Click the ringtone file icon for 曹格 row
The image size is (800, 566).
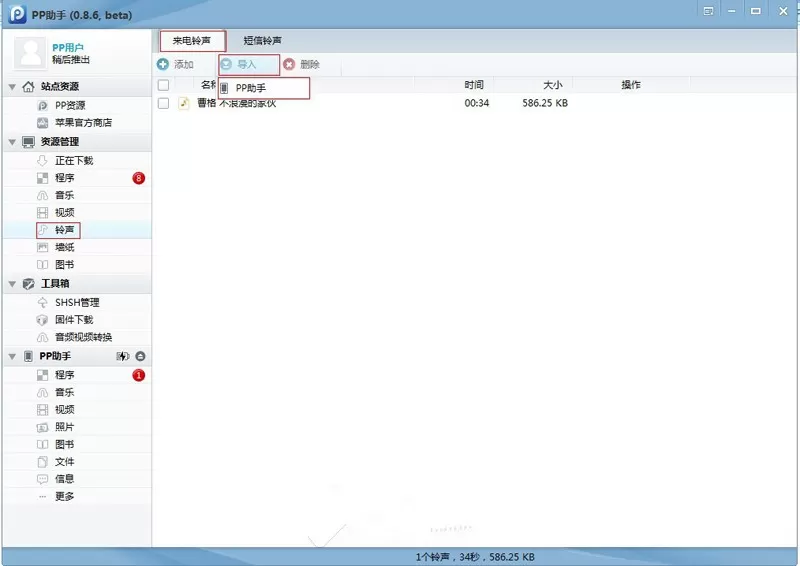(x=184, y=103)
